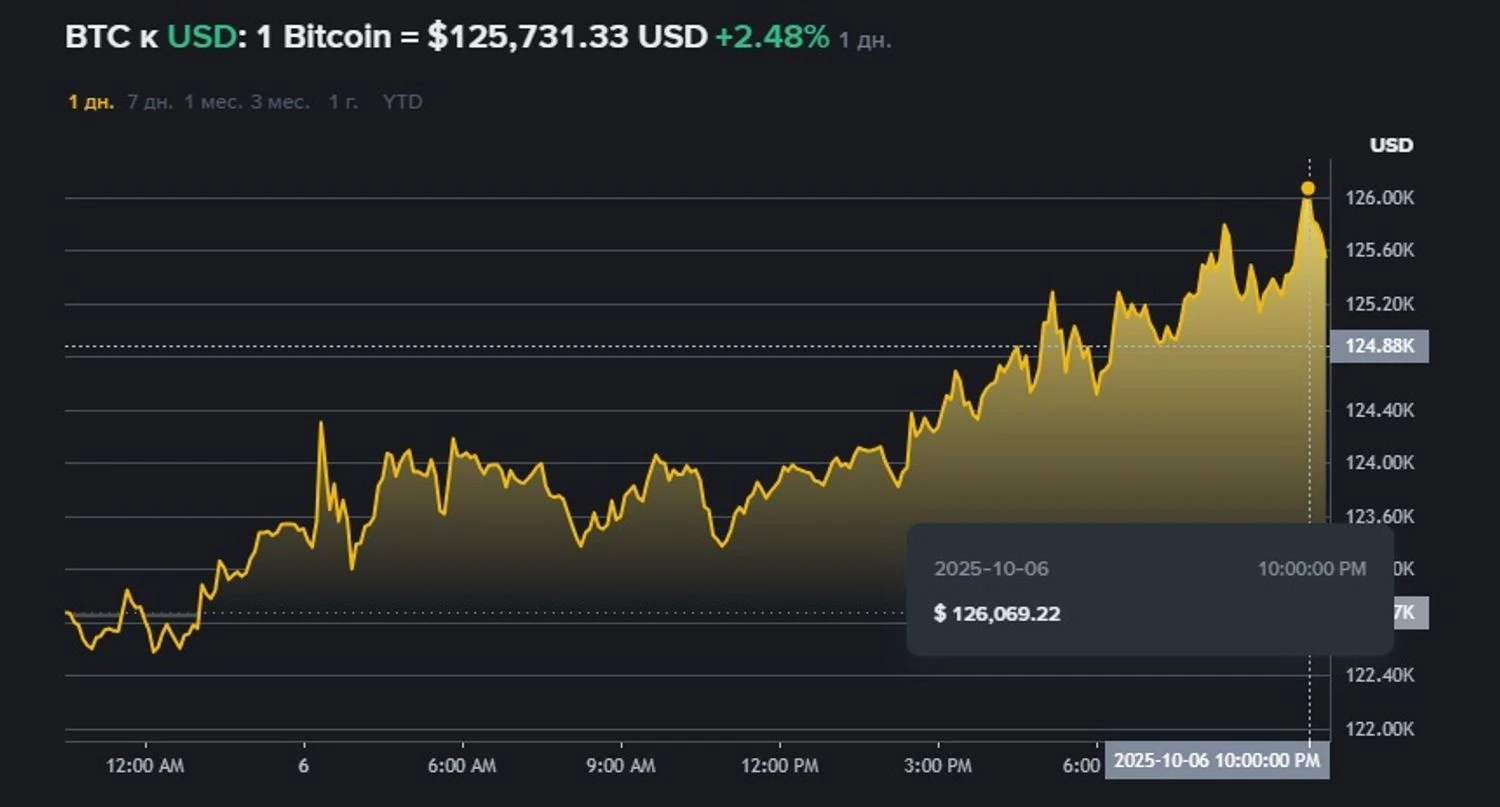Screen dimensions: 1500x807
Task: Click the 9:00 AM time axis label
Action: 621,766
